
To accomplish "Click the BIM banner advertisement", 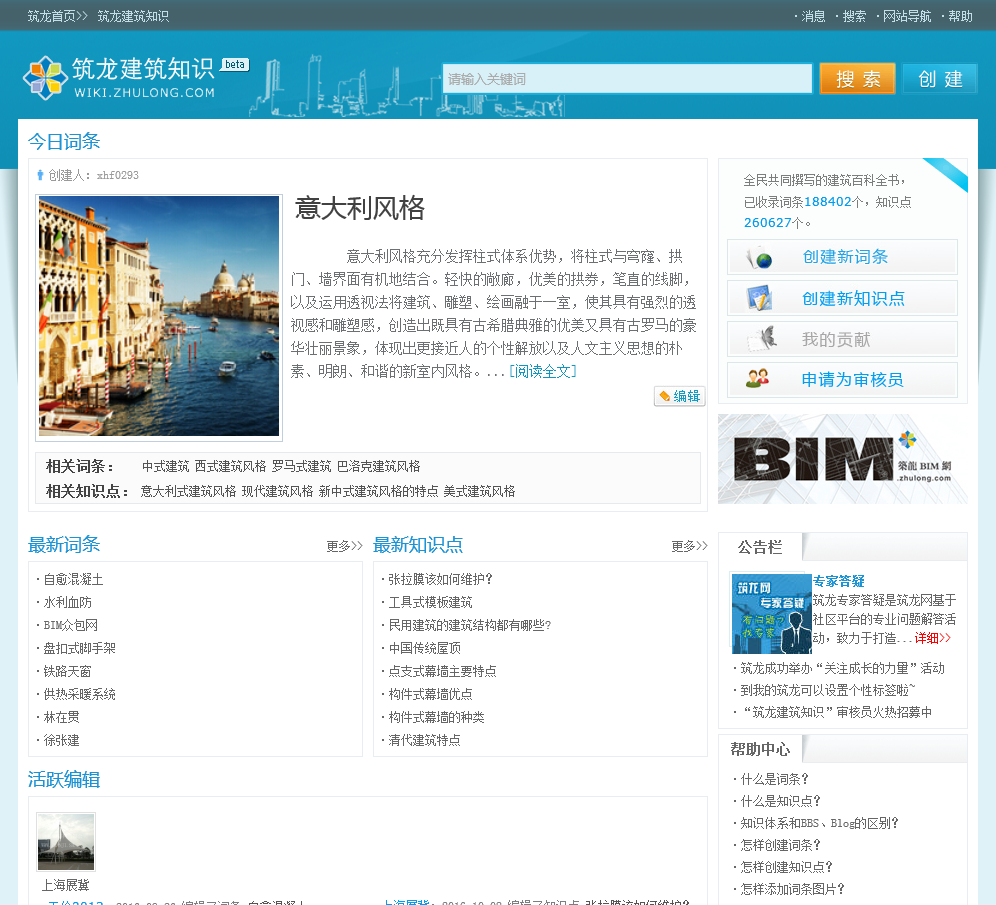I will point(842,459).
